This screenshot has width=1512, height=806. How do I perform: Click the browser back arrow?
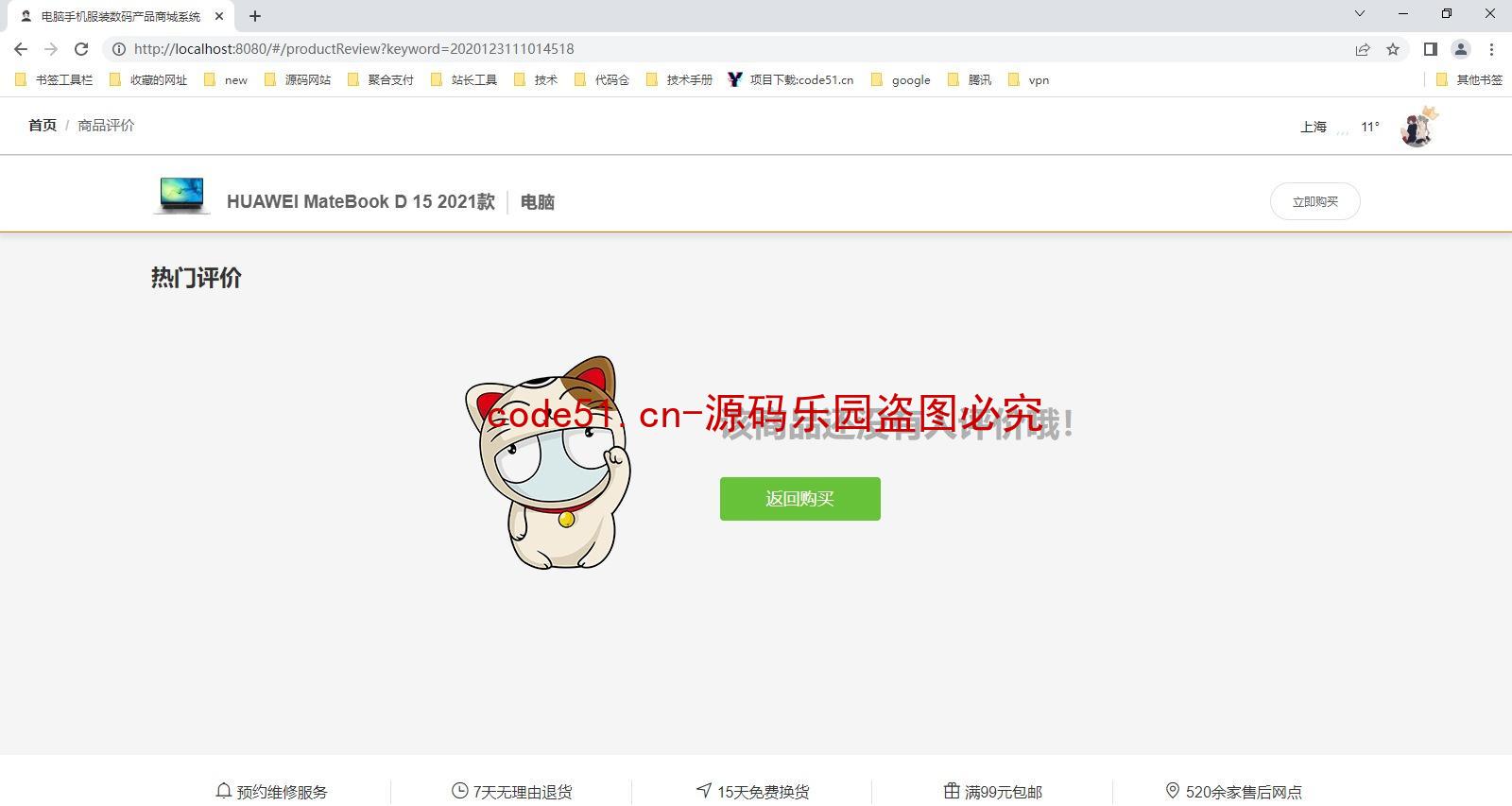point(21,49)
